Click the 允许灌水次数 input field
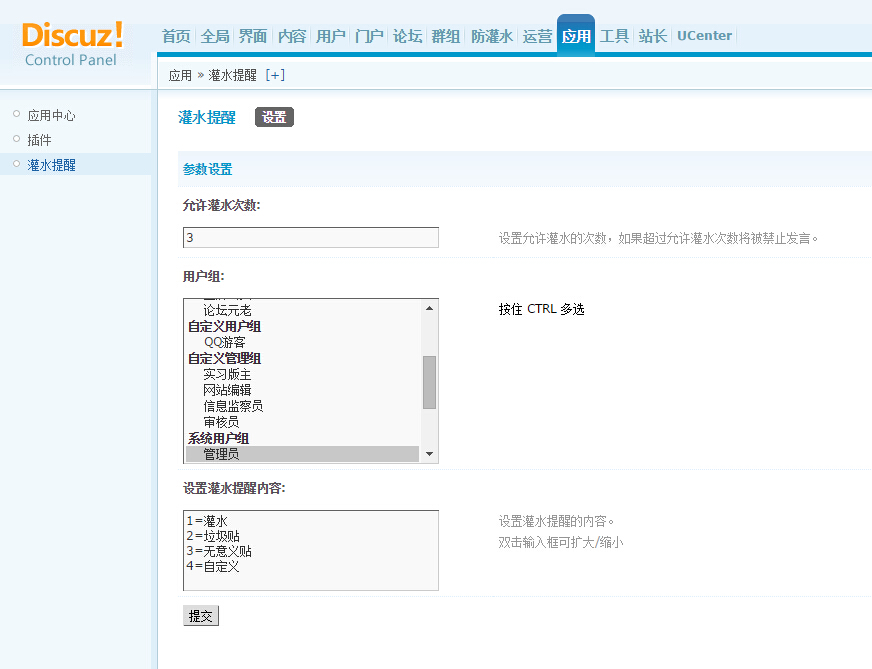The height and width of the screenshot is (669, 872). 310,238
